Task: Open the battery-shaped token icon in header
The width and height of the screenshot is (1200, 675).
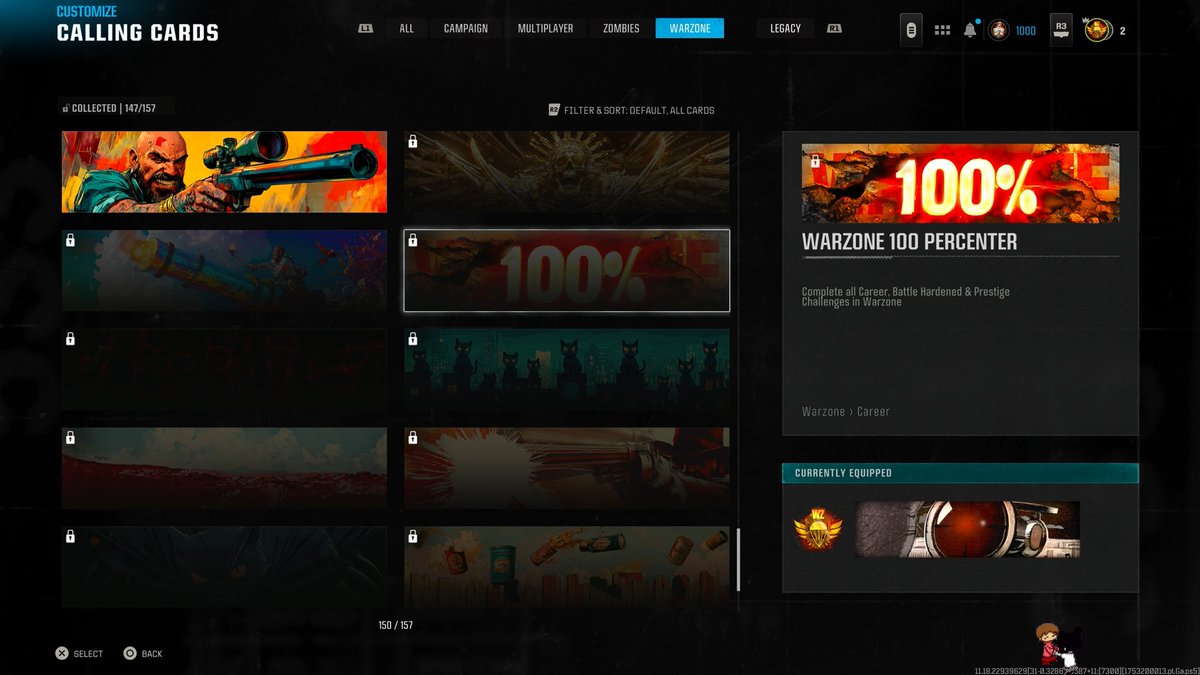Action: pyautogui.click(x=911, y=30)
